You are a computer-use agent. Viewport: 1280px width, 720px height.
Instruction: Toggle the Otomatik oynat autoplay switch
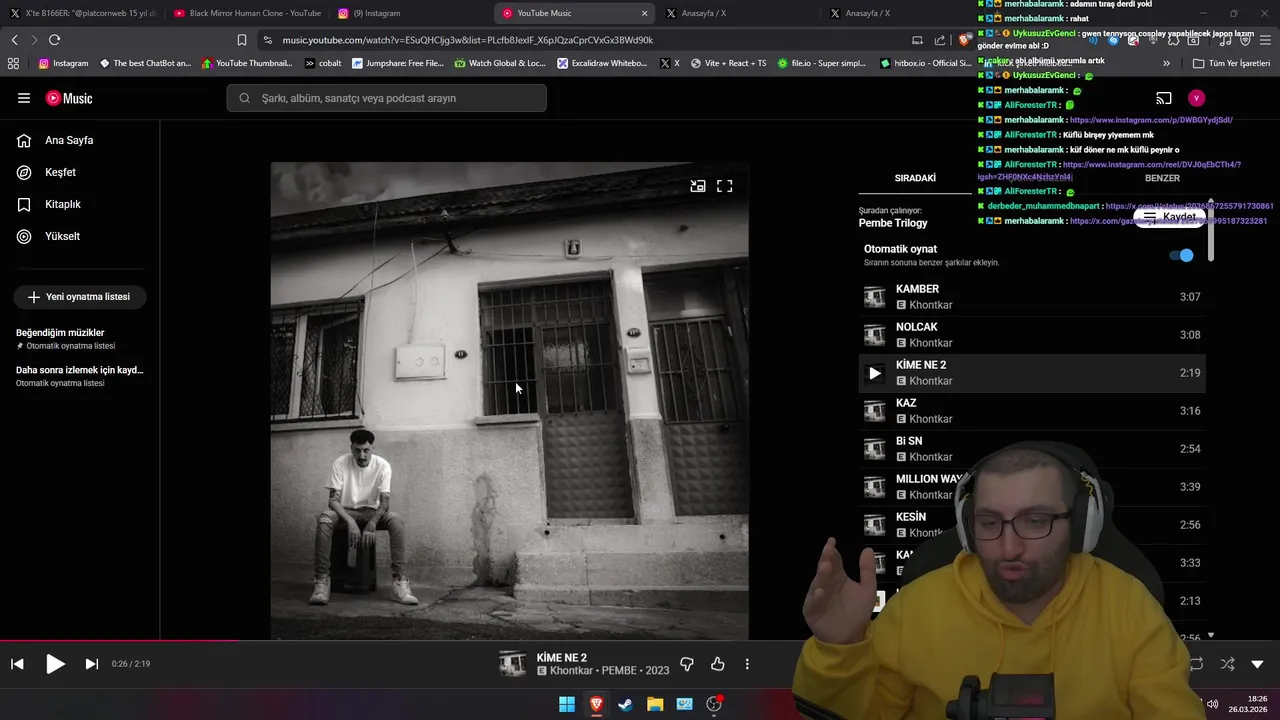point(1182,255)
